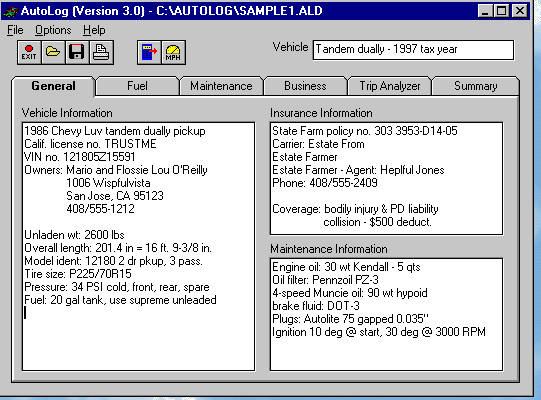Open the File menu

[x=15, y=30]
